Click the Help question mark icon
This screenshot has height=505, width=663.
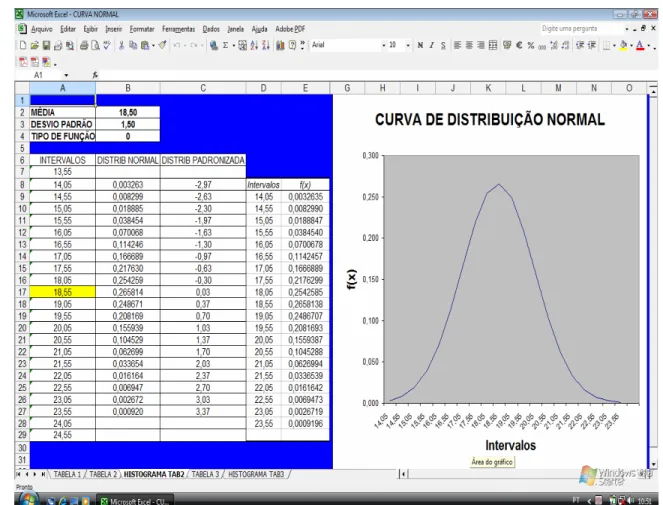coord(292,45)
